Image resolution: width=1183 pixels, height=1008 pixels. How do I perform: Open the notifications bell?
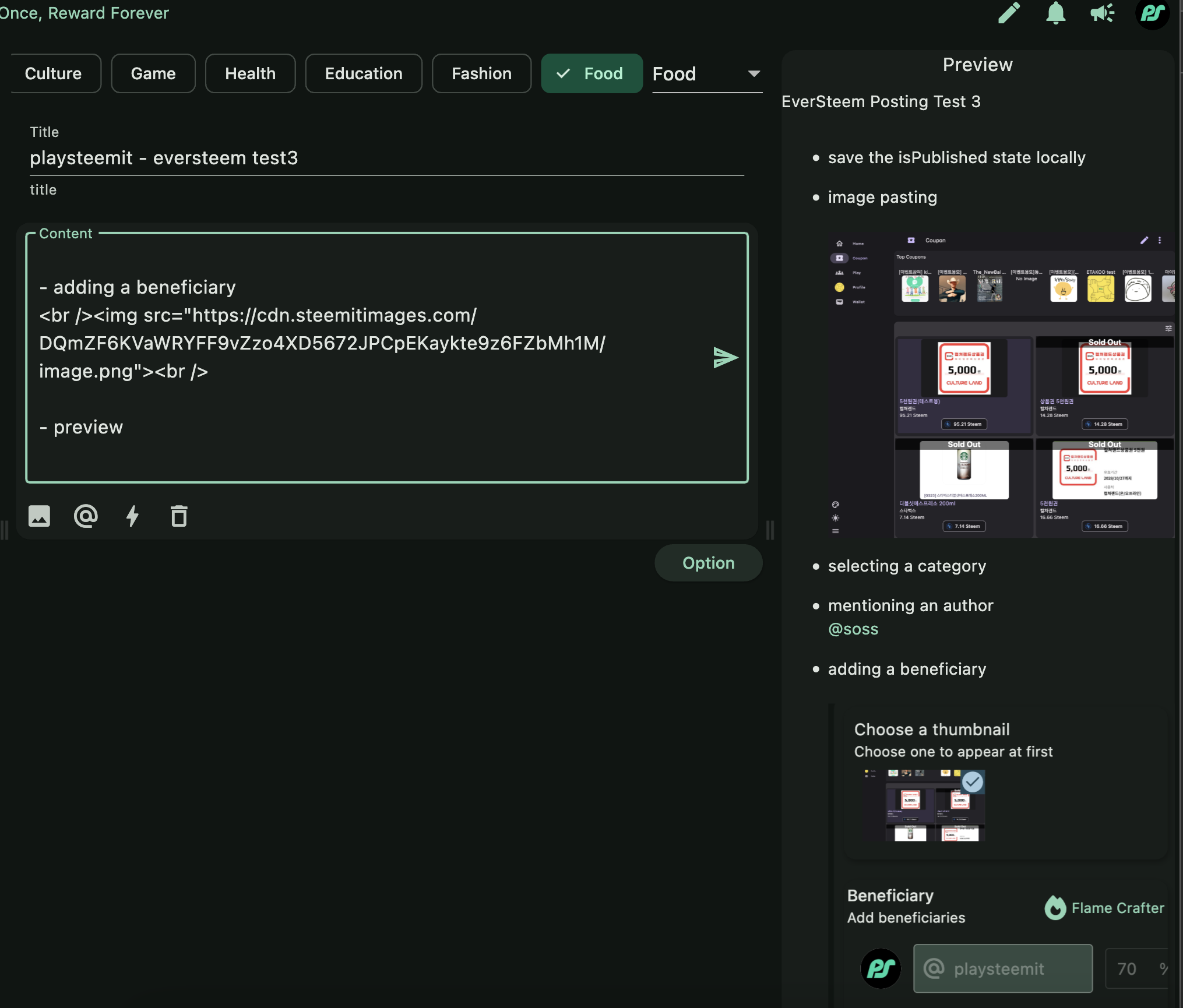1055,13
